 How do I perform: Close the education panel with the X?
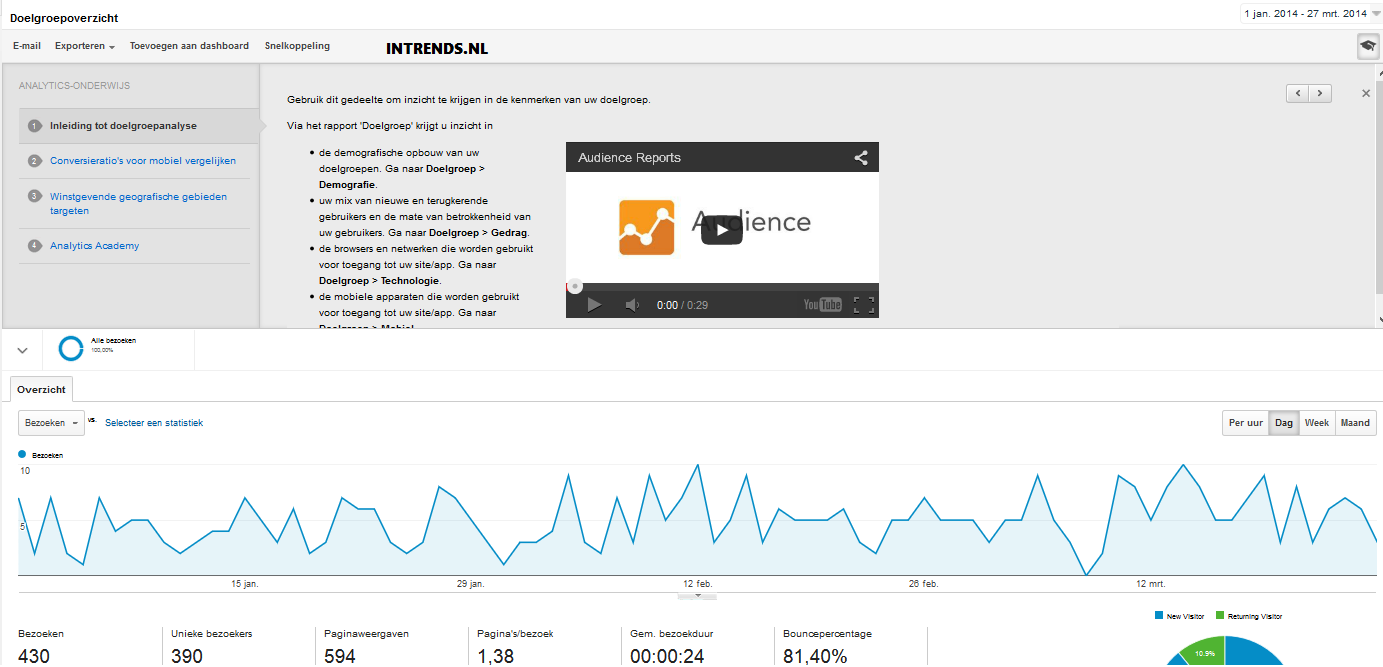1366,93
